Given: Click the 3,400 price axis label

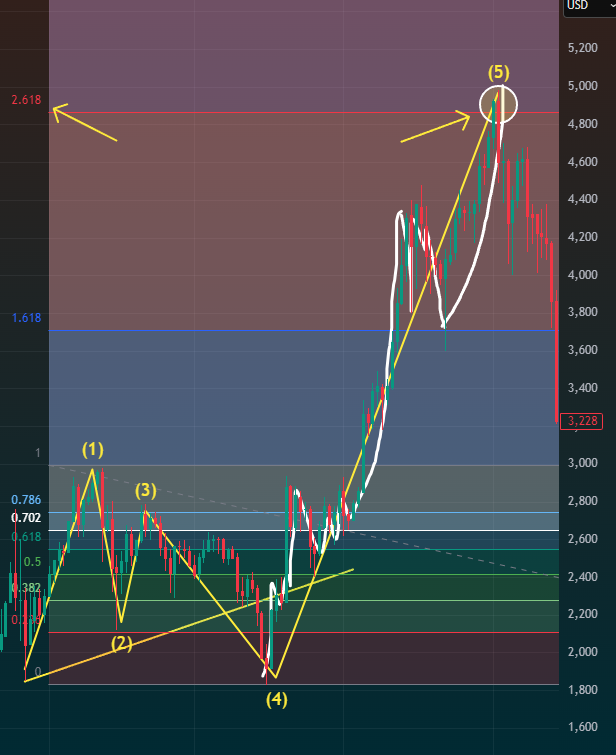Looking at the screenshot, I should 583,388.
